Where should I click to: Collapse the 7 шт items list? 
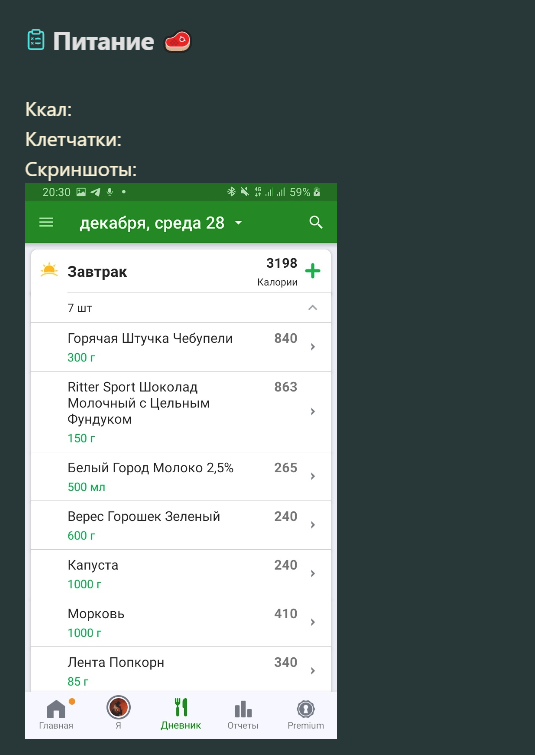click(313, 308)
